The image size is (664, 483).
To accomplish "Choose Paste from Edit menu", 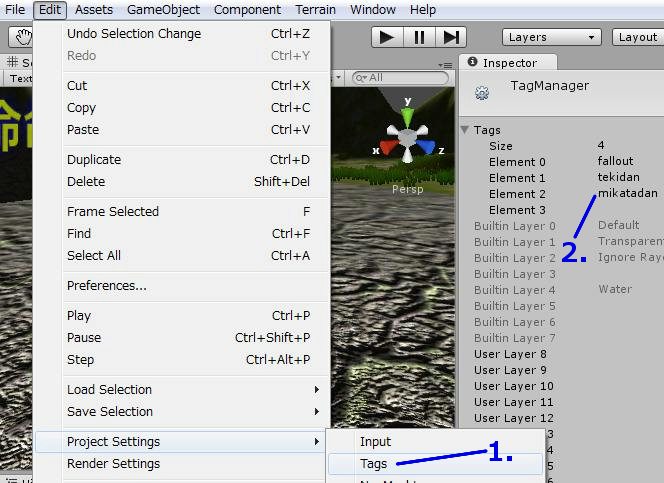I will (183, 130).
